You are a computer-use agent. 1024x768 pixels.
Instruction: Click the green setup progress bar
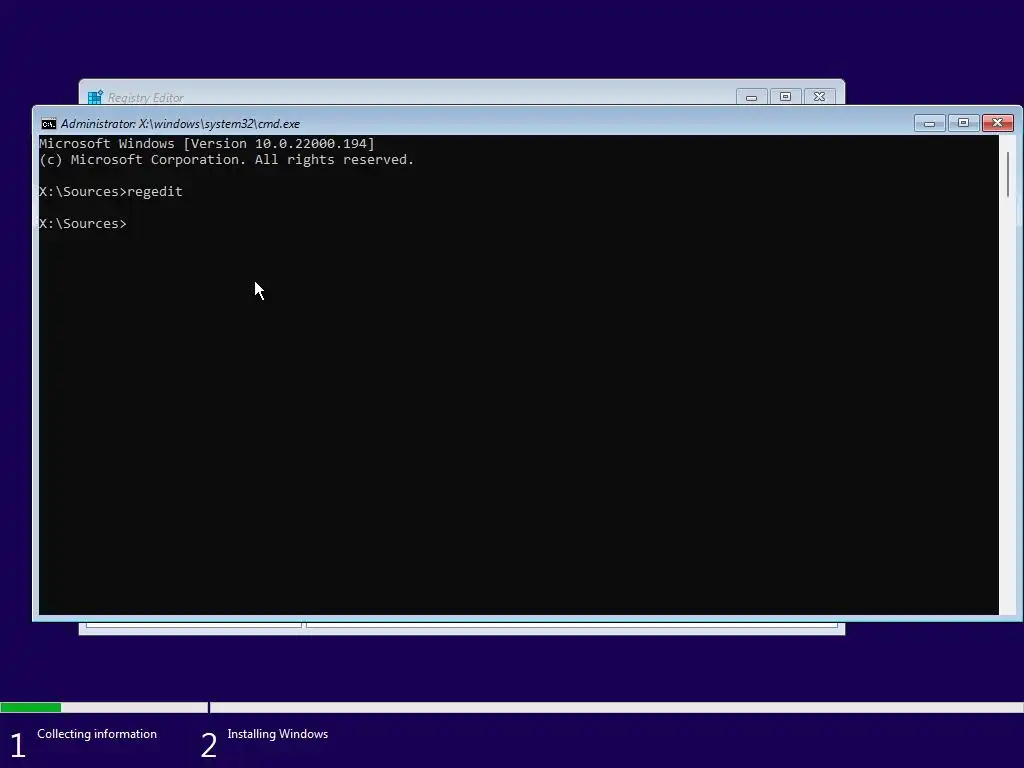coord(31,707)
